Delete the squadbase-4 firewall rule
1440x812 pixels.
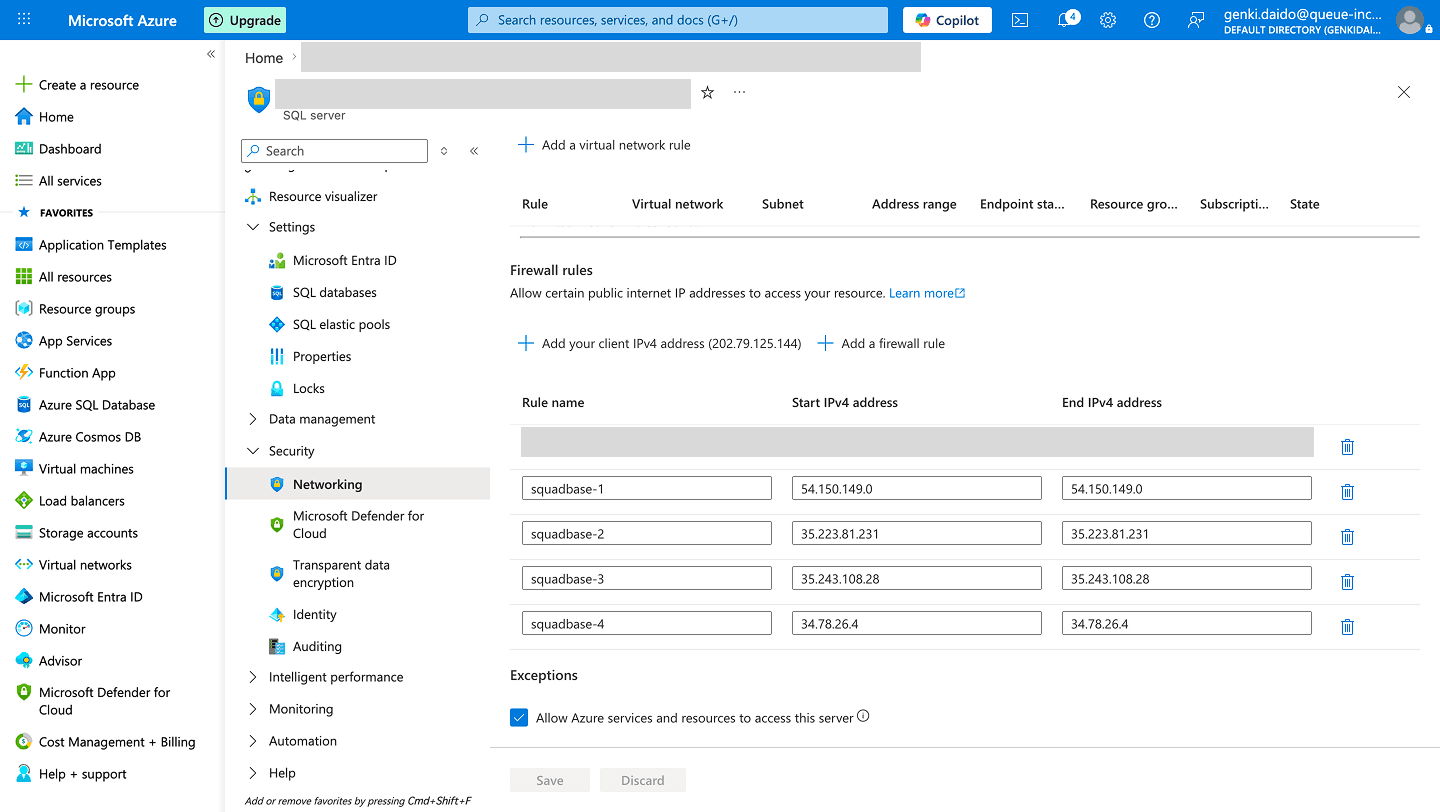(x=1347, y=627)
